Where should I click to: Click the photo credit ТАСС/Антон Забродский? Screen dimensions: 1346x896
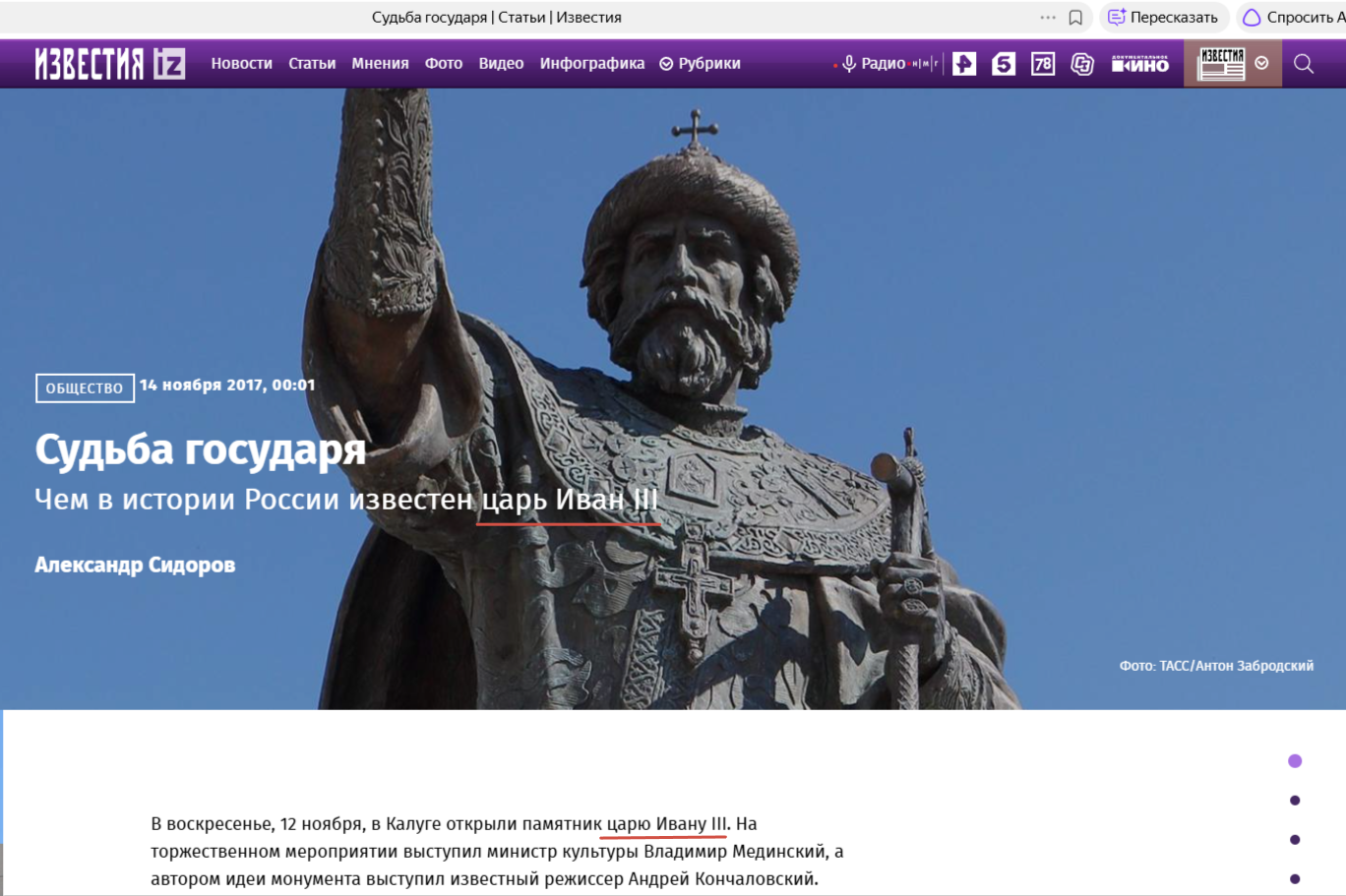tap(1216, 666)
